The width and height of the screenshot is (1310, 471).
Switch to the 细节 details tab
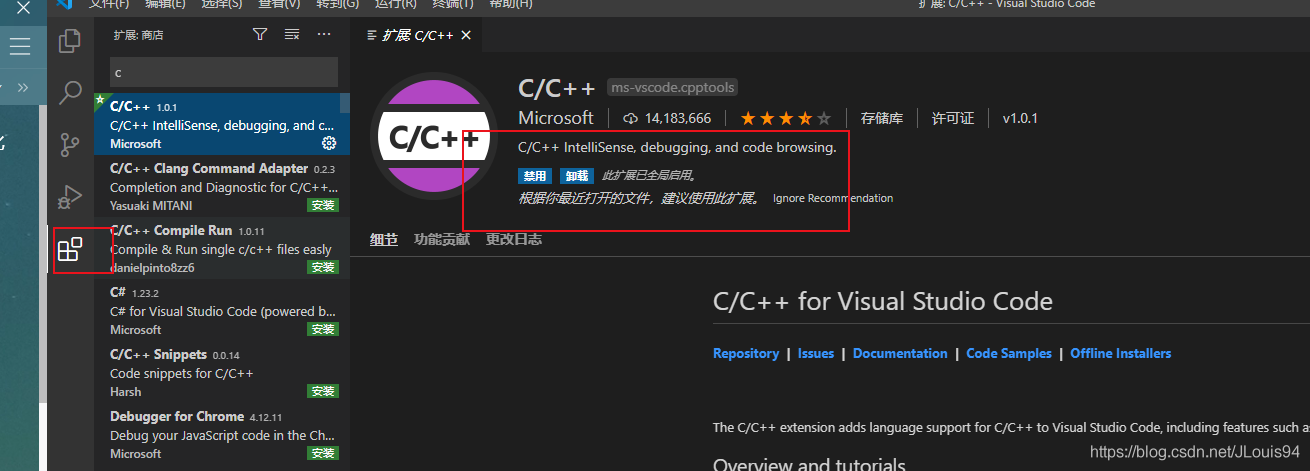click(384, 240)
